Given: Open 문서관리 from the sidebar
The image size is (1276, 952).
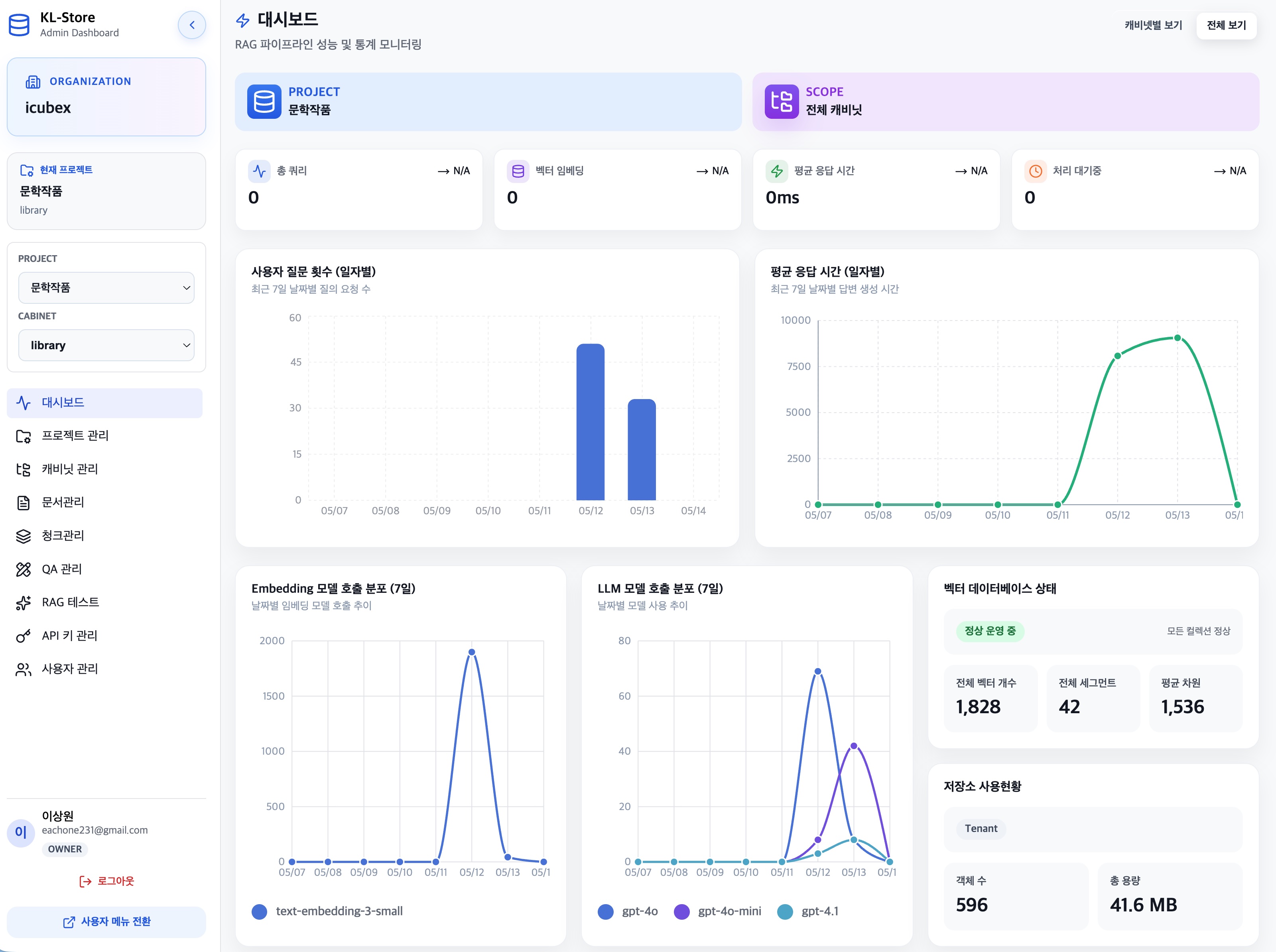Looking at the screenshot, I should coord(104,502).
